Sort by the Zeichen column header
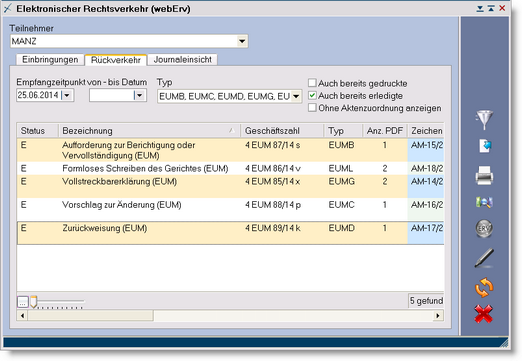Viewport: 522px width, 361px height. [426, 131]
